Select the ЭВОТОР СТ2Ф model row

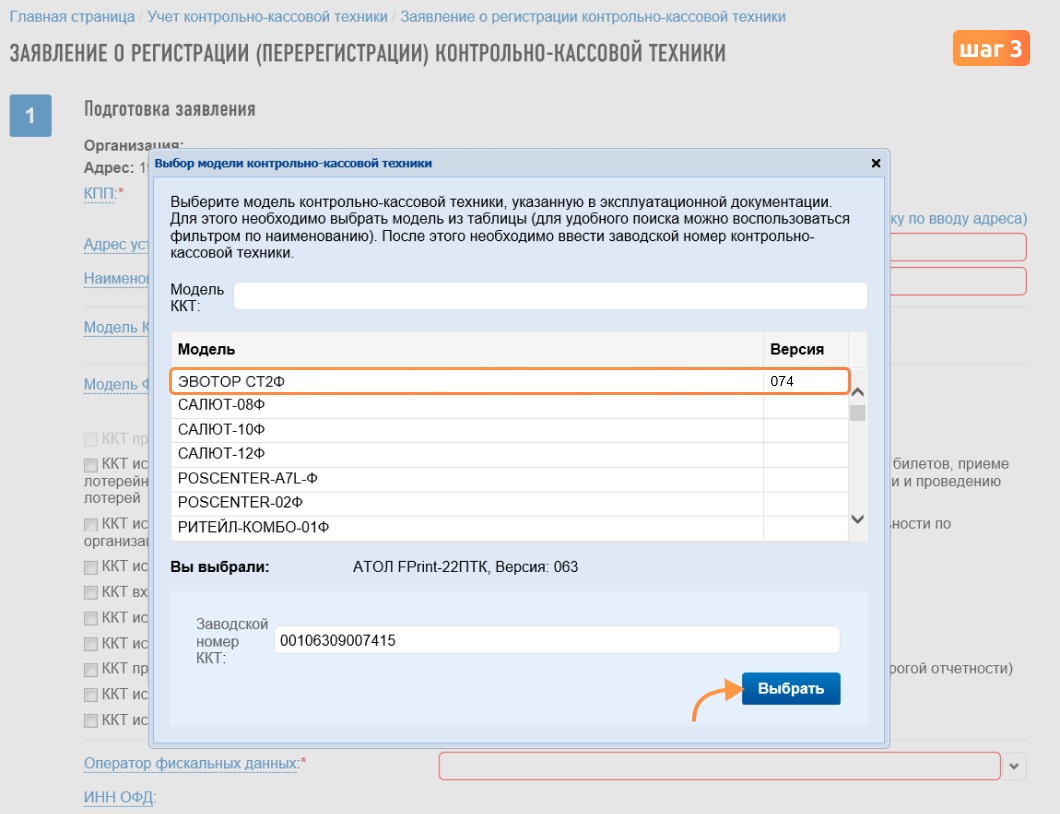point(510,381)
